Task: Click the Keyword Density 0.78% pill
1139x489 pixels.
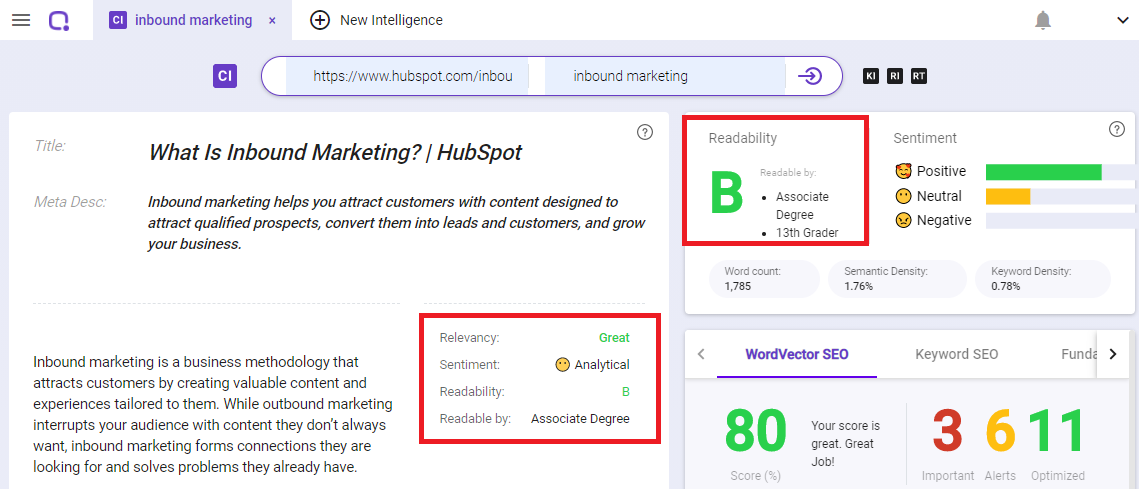Action: tap(1043, 278)
